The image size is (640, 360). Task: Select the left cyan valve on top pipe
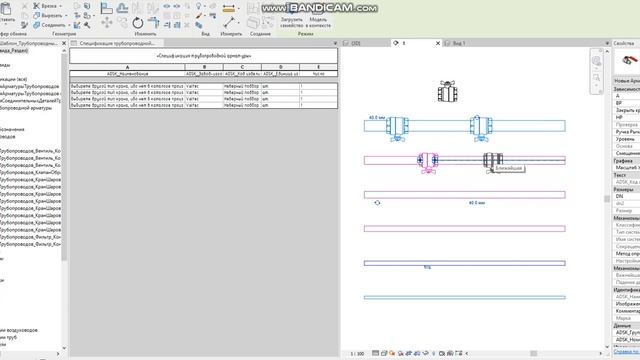[x=397, y=128]
